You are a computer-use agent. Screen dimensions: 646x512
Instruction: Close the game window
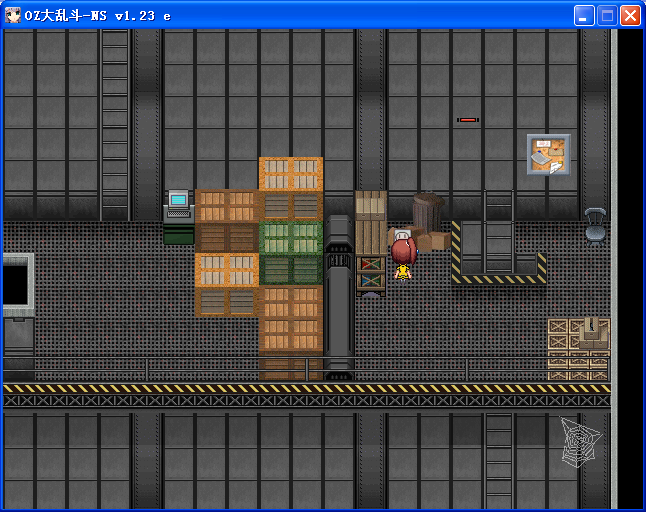[630, 16]
